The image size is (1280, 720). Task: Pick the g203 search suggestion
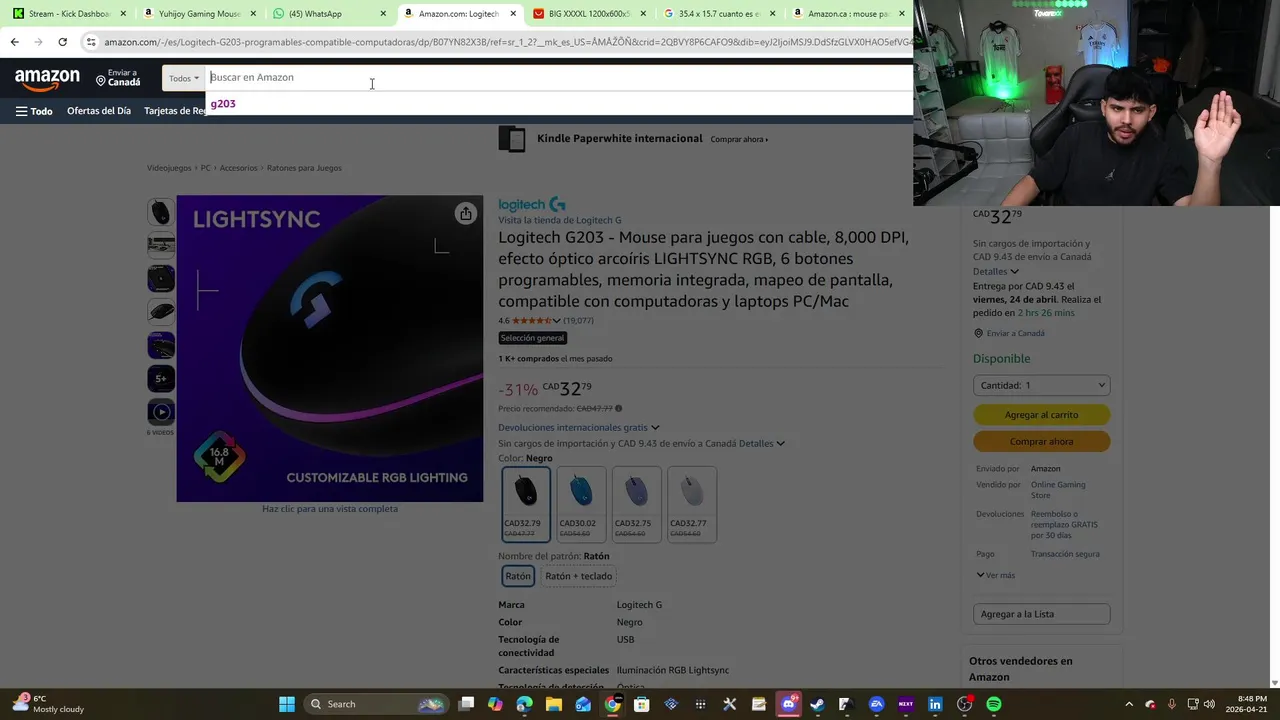coord(223,104)
